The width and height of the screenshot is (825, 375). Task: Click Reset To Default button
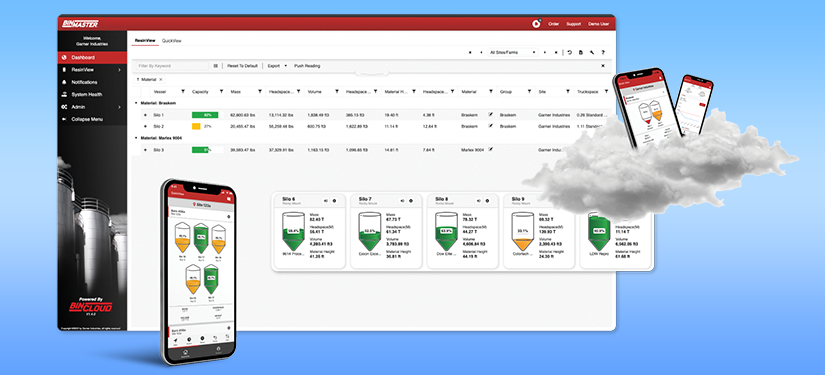click(x=243, y=66)
